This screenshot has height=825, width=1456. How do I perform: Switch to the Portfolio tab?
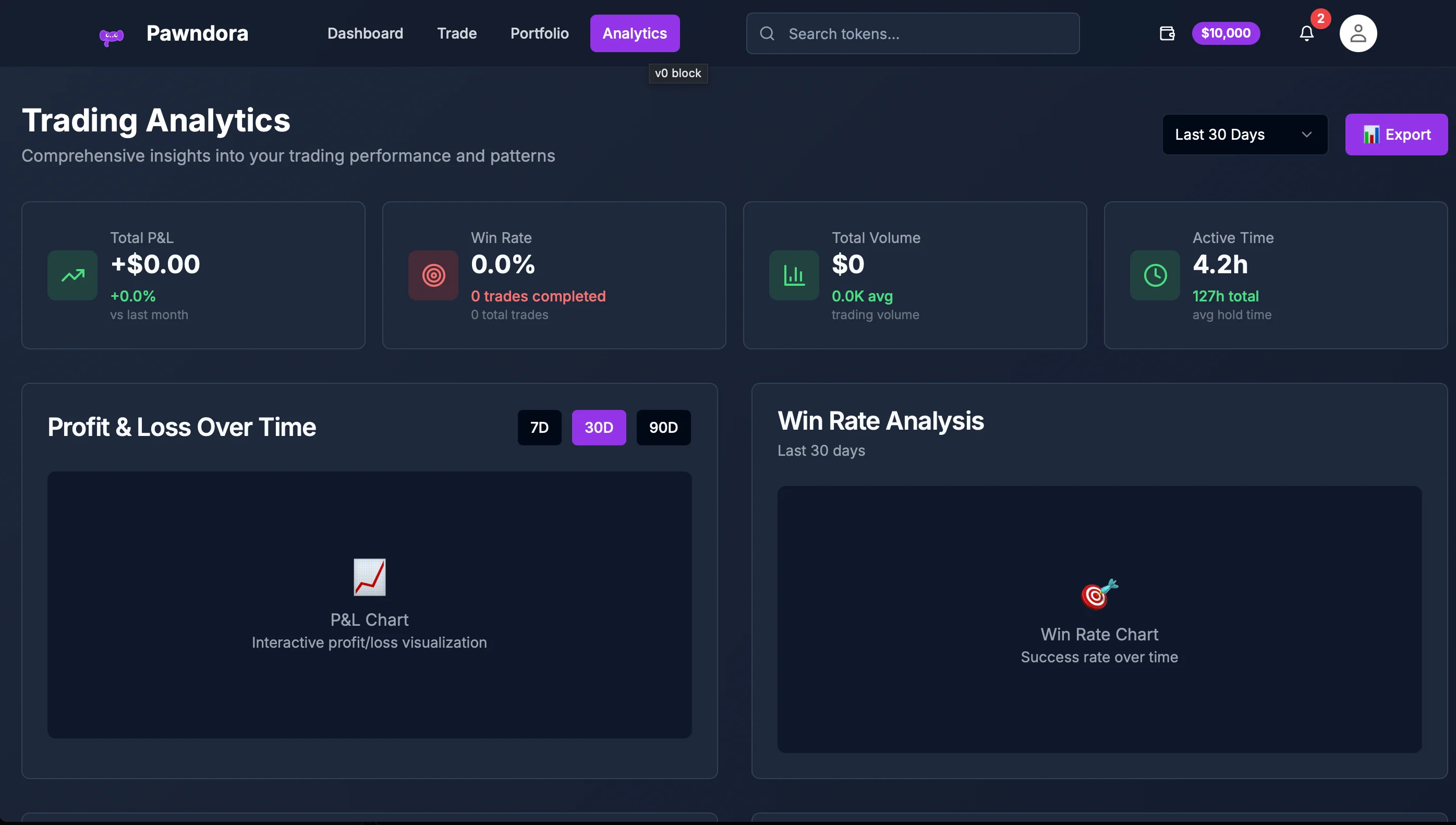[539, 33]
